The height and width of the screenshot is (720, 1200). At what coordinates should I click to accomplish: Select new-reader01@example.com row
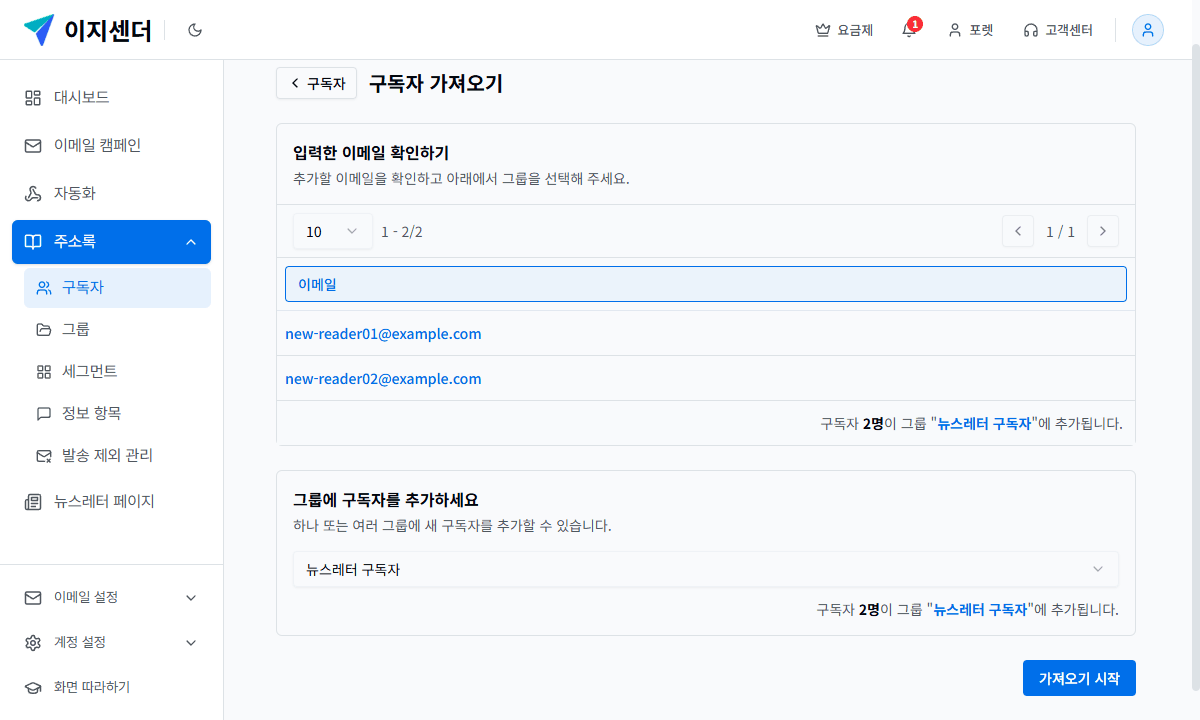pyautogui.click(x=706, y=333)
